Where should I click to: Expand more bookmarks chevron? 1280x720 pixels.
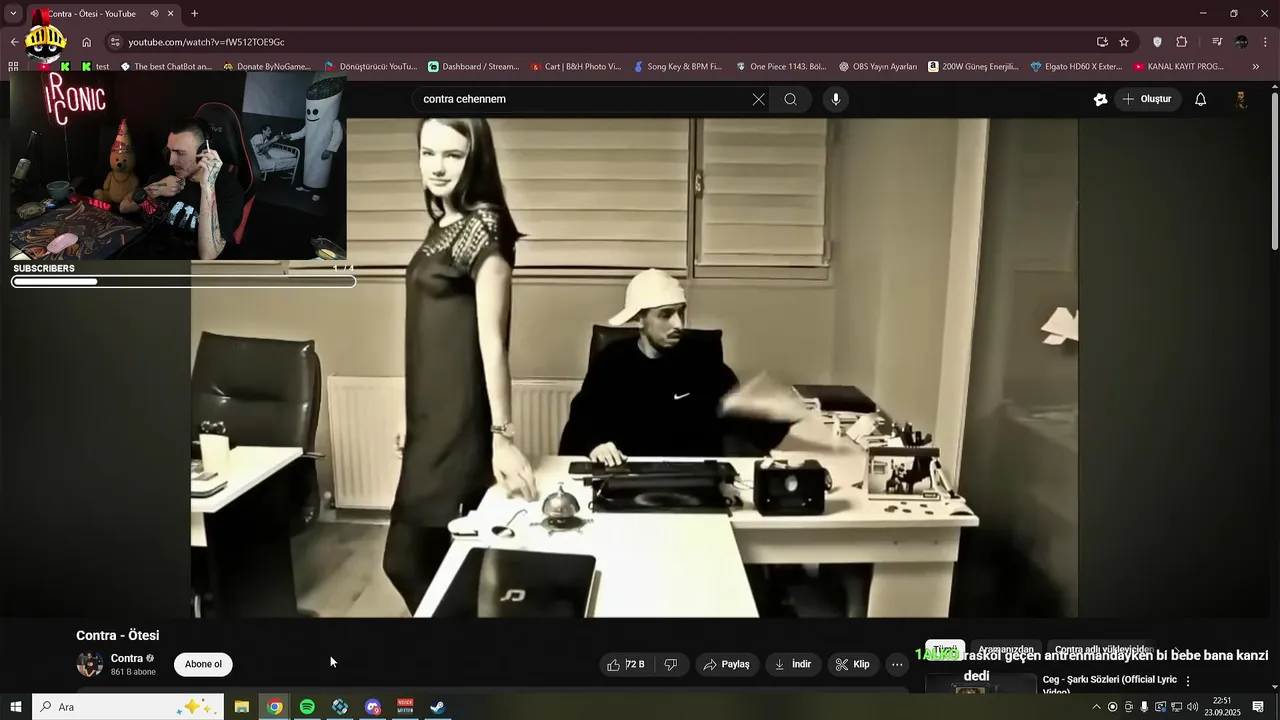(x=1256, y=67)
